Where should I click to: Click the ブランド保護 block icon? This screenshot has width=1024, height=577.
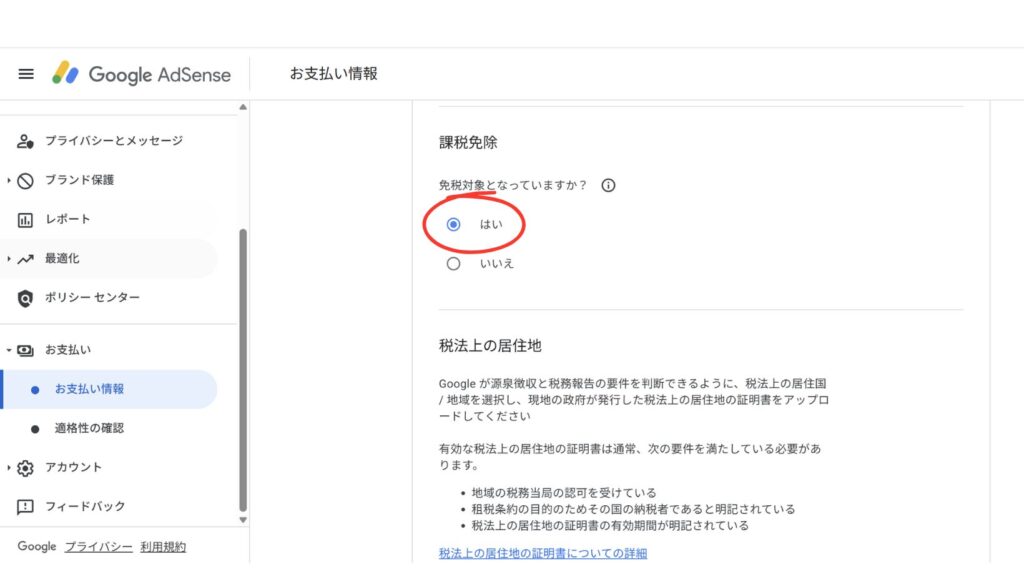[x=25, y=180]
